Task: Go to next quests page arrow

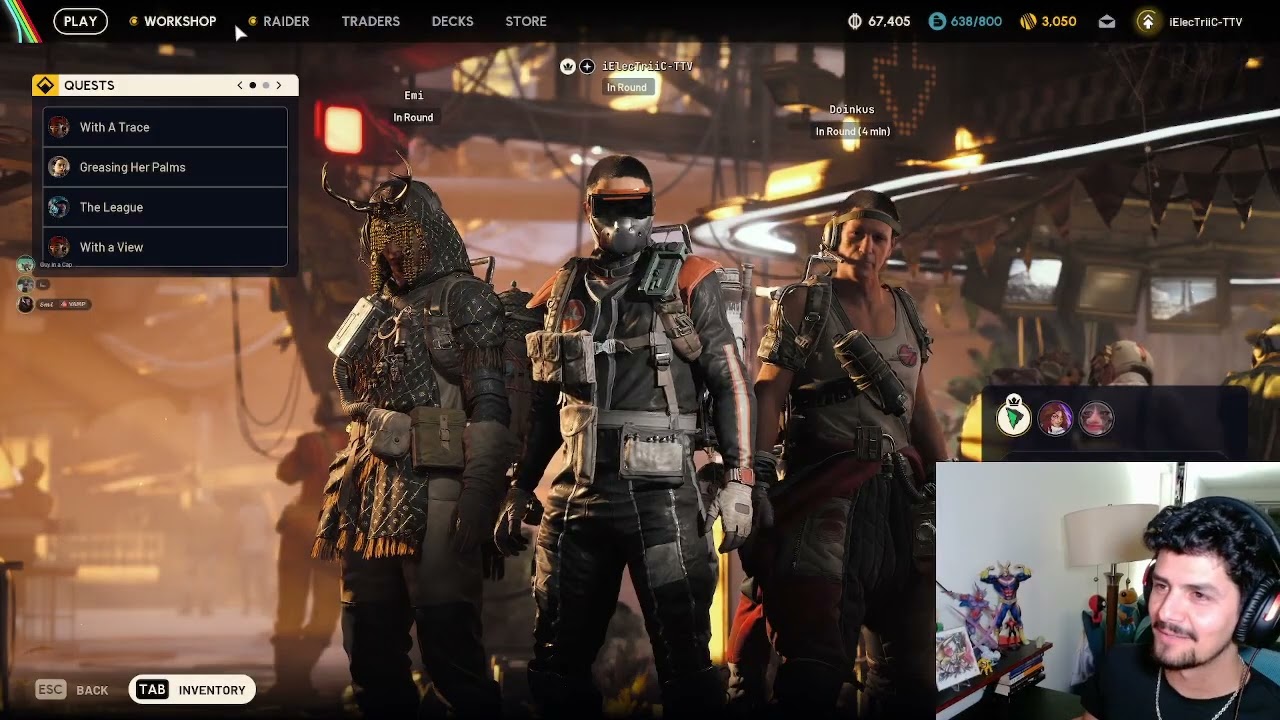Action: click(279, 86)
